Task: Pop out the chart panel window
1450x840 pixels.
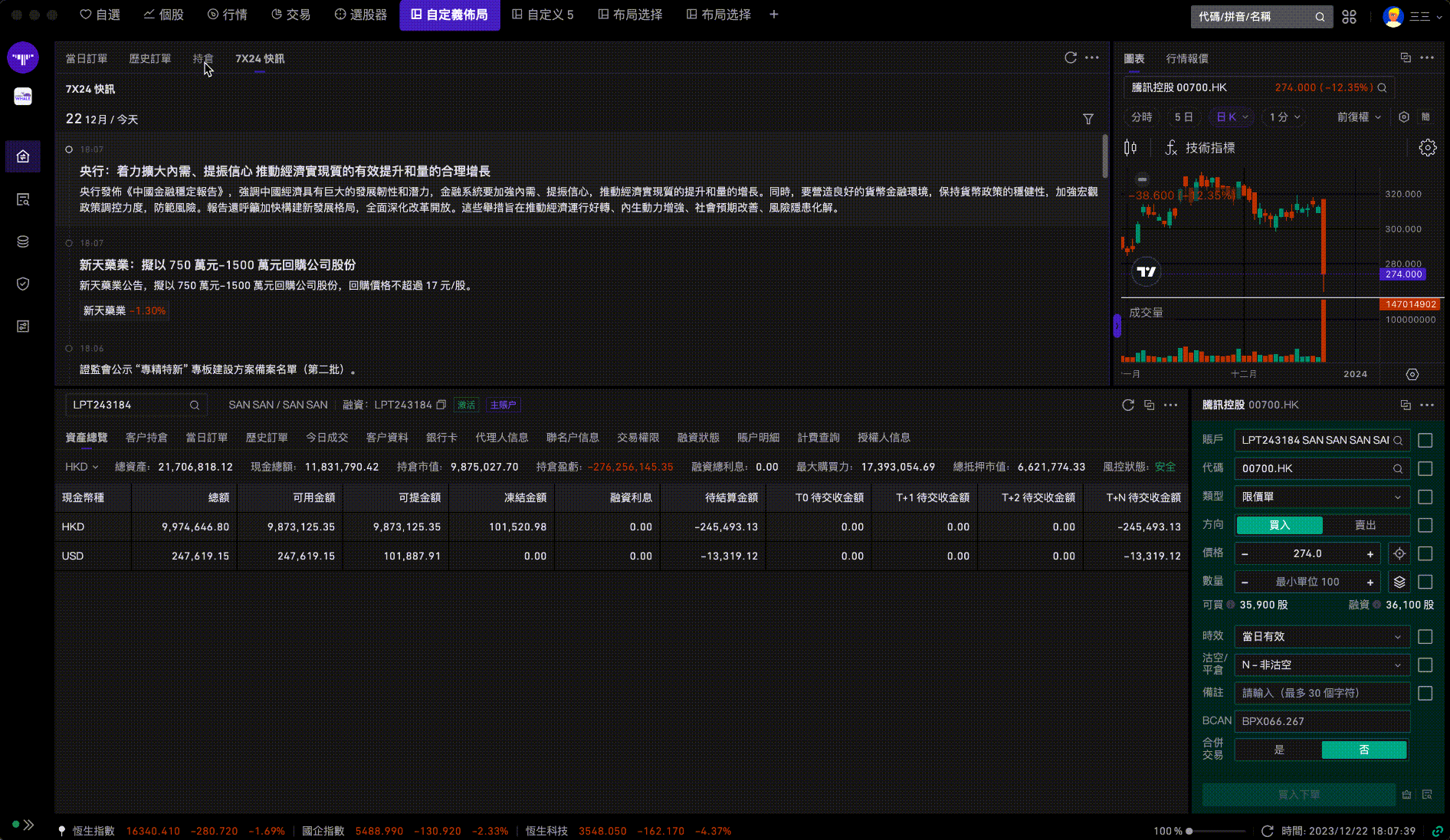Action: [x=1406, y=57]
